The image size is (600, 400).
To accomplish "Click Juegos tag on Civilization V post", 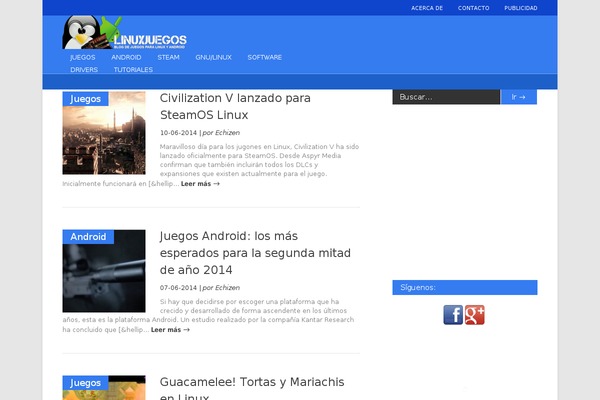I will (x=85, y=99).
